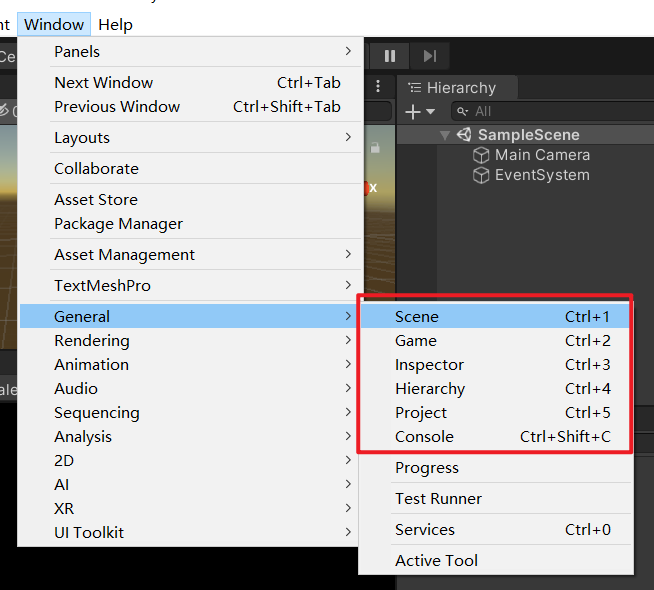The image size is (654, 590).
Task: Click the Pause playback button
Action: click(x=390, y=56)
